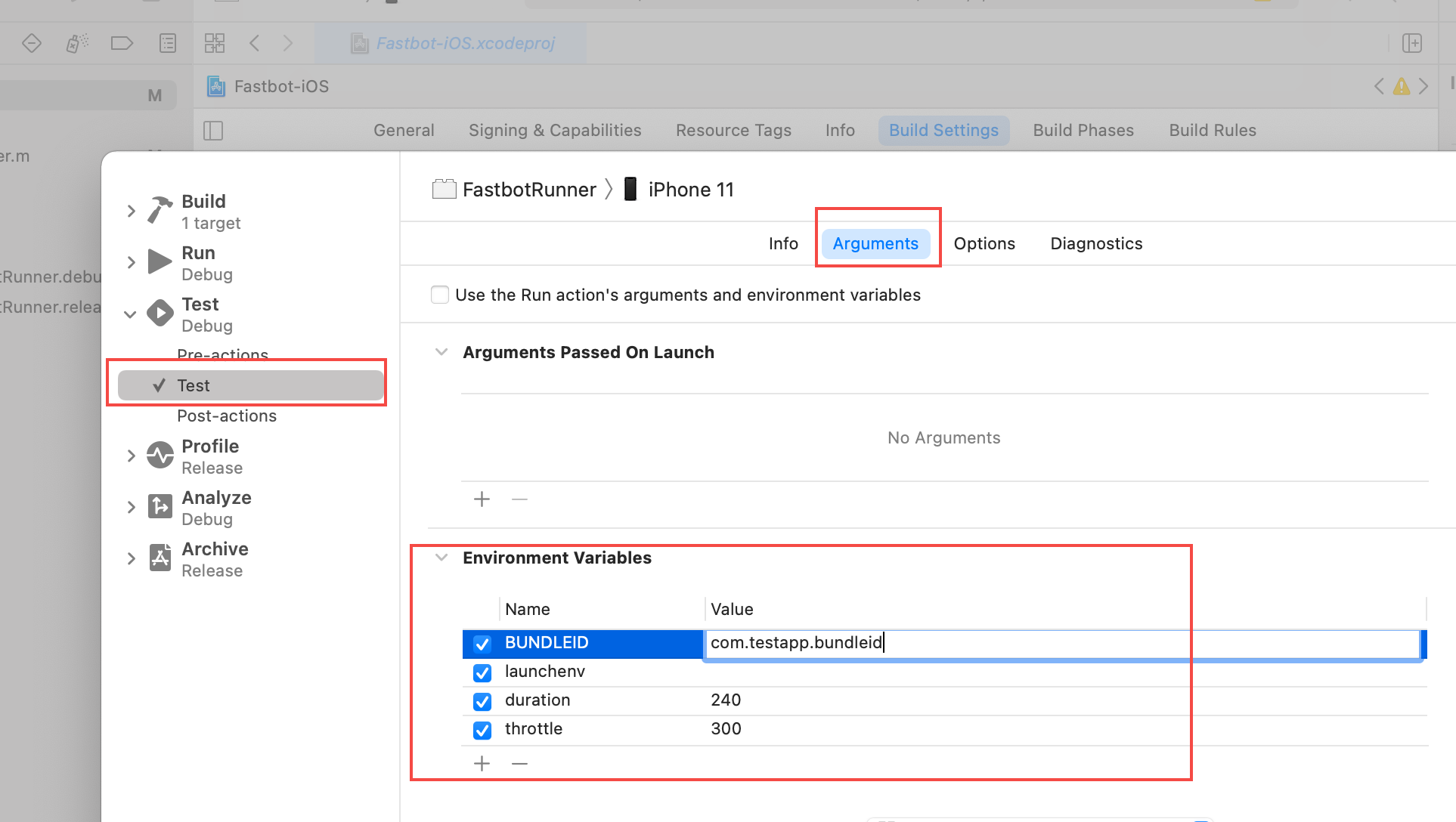Toggle the targets sidebar panel icon
This screenshot has width=1456, height=822.
213,131
